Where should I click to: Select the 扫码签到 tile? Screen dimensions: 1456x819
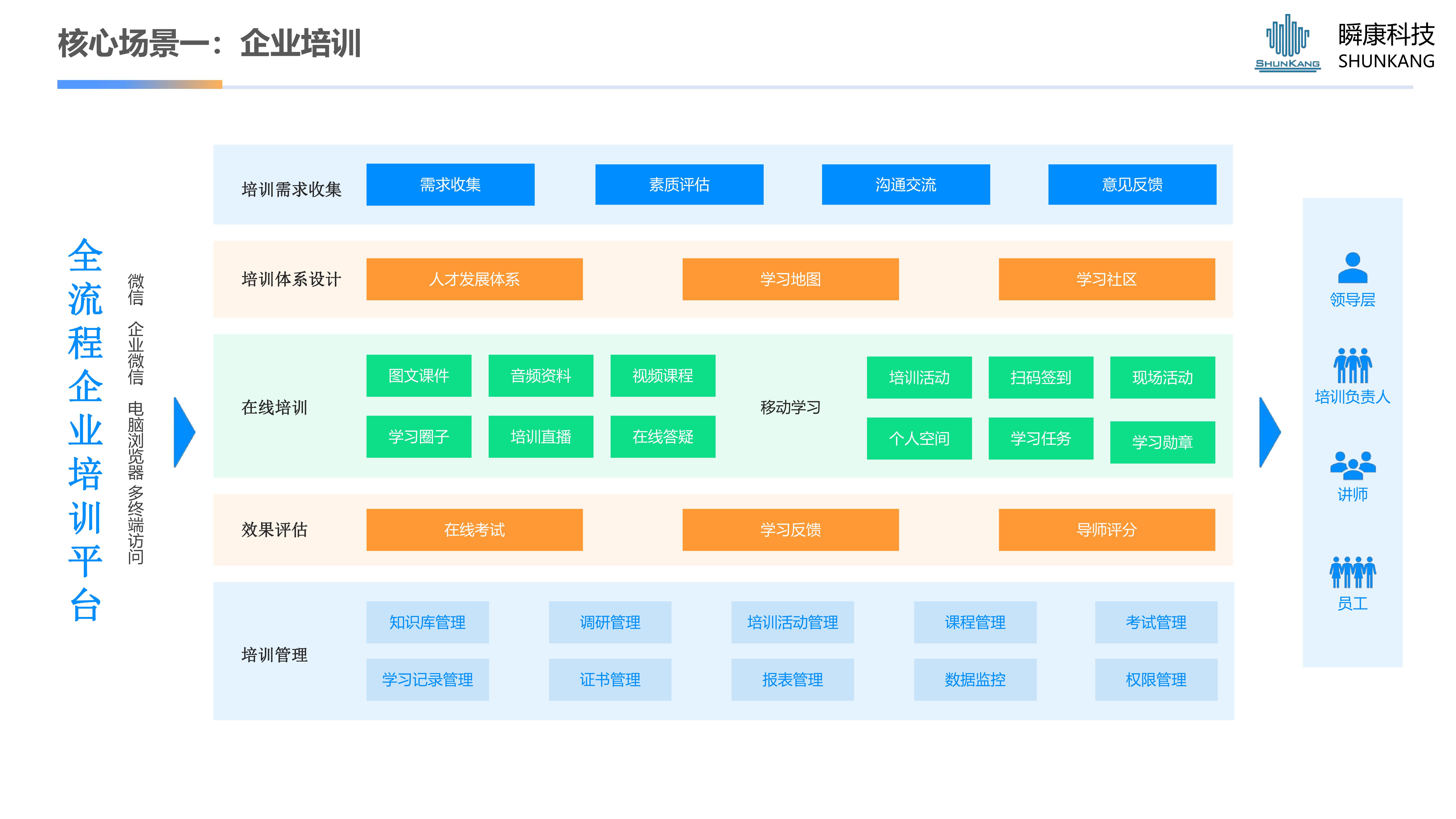tap(1041, 378)
